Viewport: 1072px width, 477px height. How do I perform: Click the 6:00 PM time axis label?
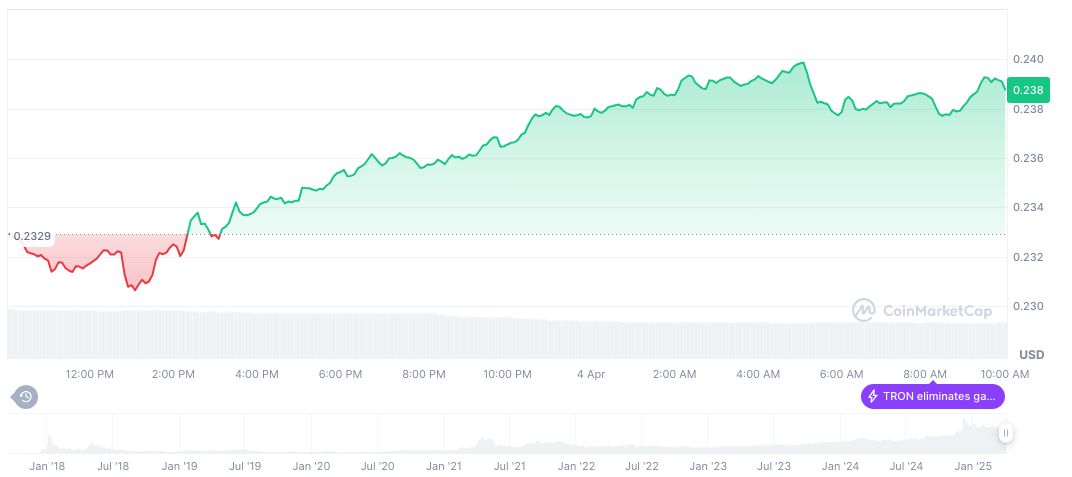[x=340, y=374]
